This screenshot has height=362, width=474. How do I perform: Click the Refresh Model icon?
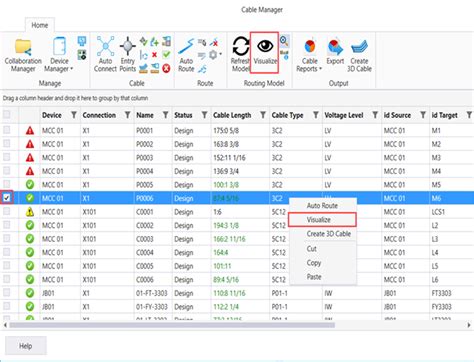pyautogui.click(x=240, y=53)
